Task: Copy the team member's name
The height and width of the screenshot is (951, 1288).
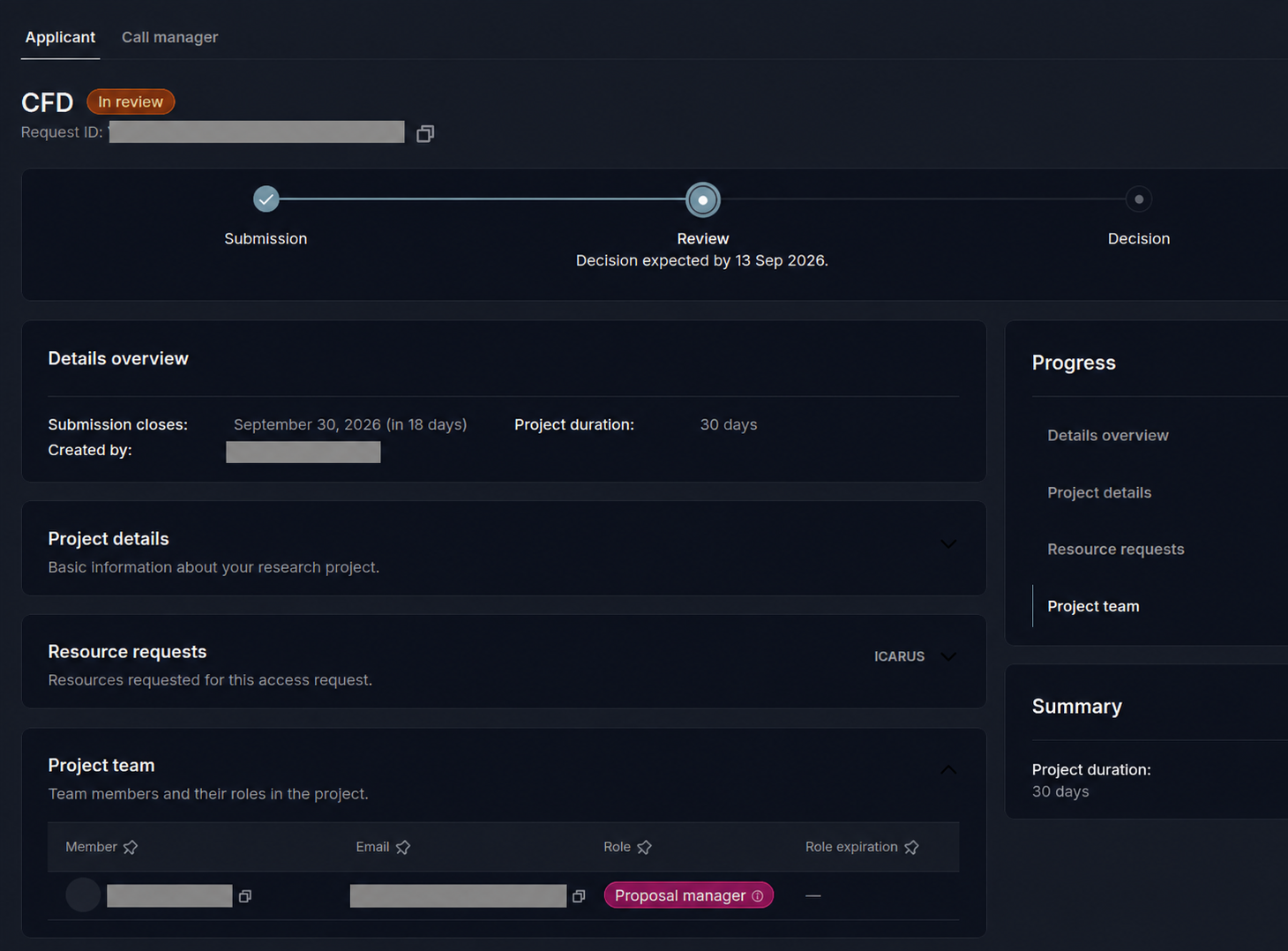Action: click(245, 896)
